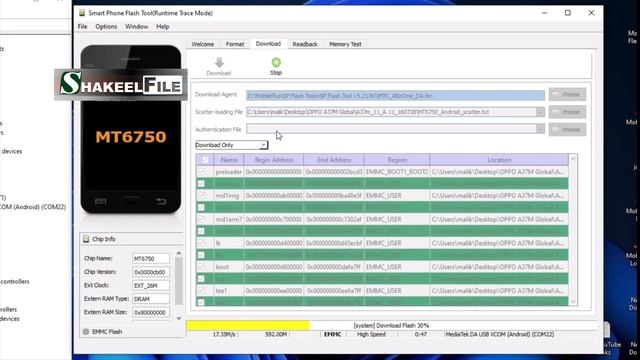Switch to the Welcome tab
640x360 pixels.
click(x=203, y=44)
